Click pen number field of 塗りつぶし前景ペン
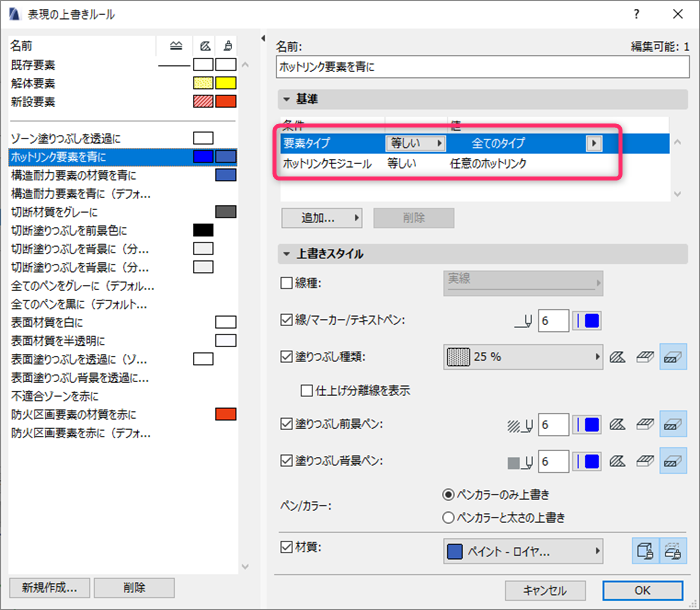The height and width of the screenshot is (610, 700). click(554, 425)
